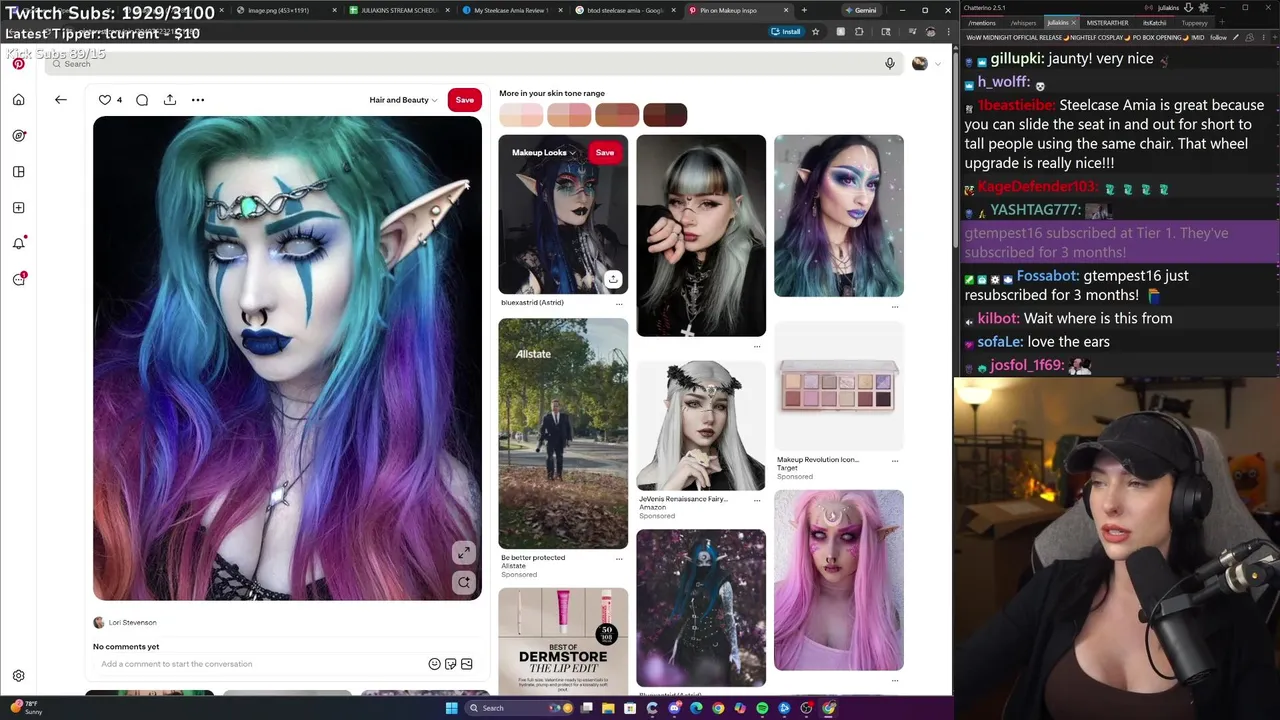Open the Gemini button in browser
Image resolution: width=1280 pixels, height=720 pixels.
click(x=862, y=10)
